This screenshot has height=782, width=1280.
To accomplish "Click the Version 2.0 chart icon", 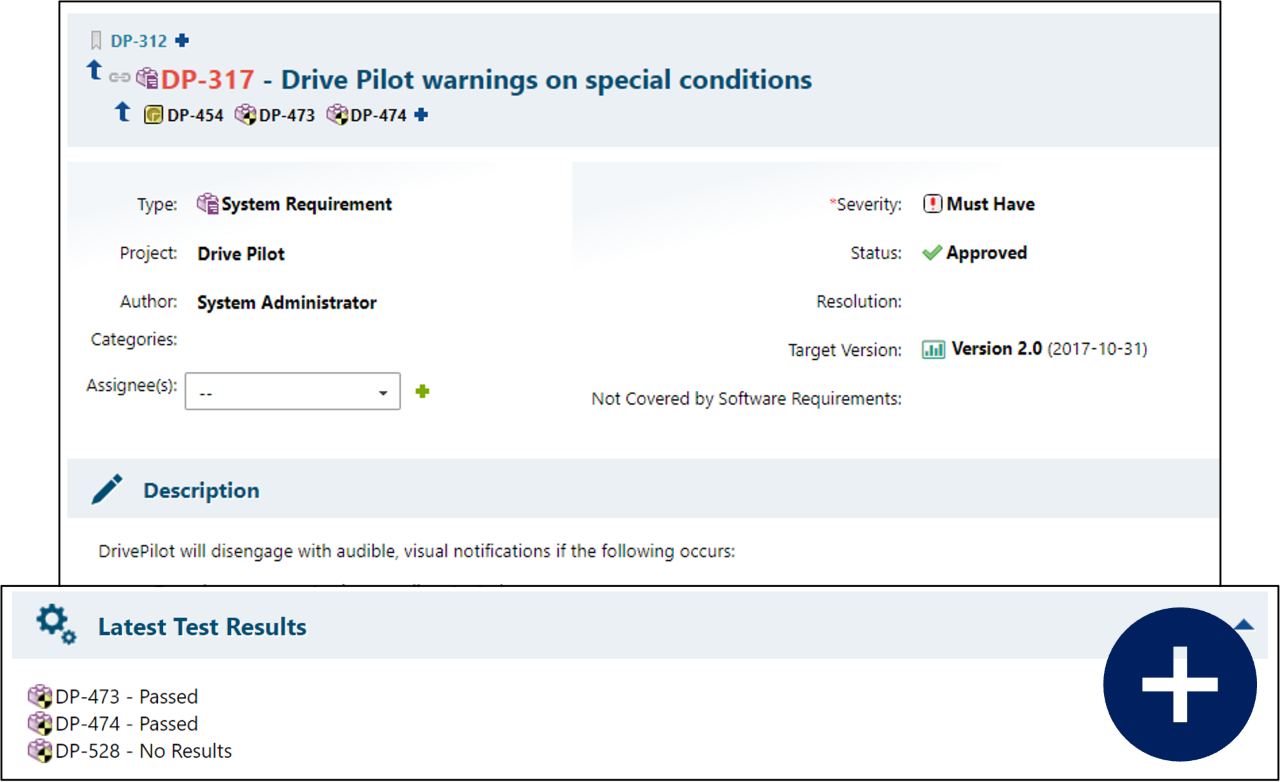I will pos(933,350).
